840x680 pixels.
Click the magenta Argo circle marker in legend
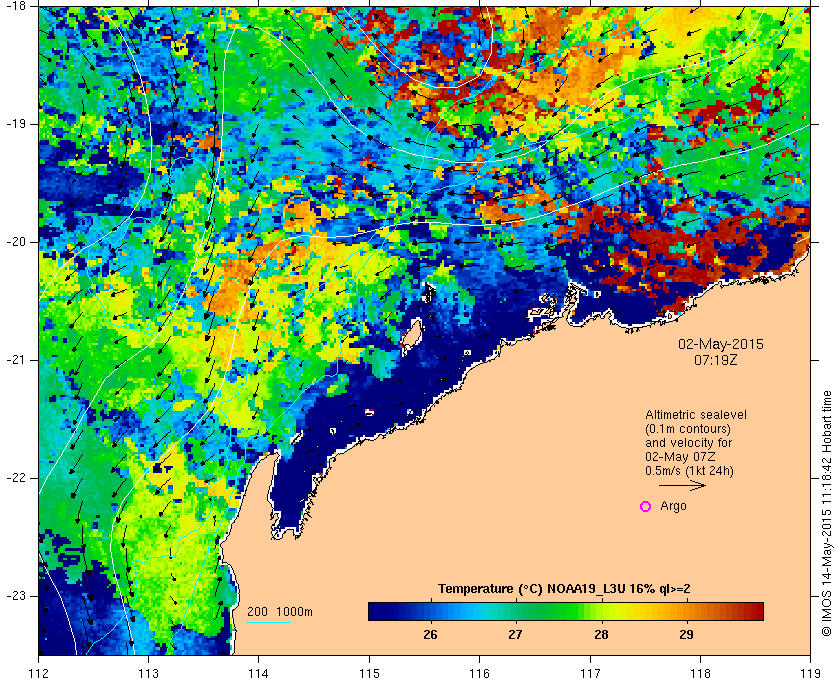click(646, 506)
